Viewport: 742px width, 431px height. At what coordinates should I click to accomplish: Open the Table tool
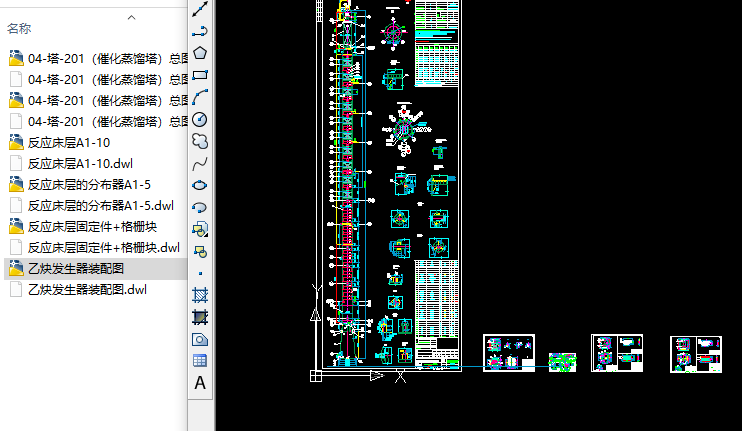click(200, 361)
